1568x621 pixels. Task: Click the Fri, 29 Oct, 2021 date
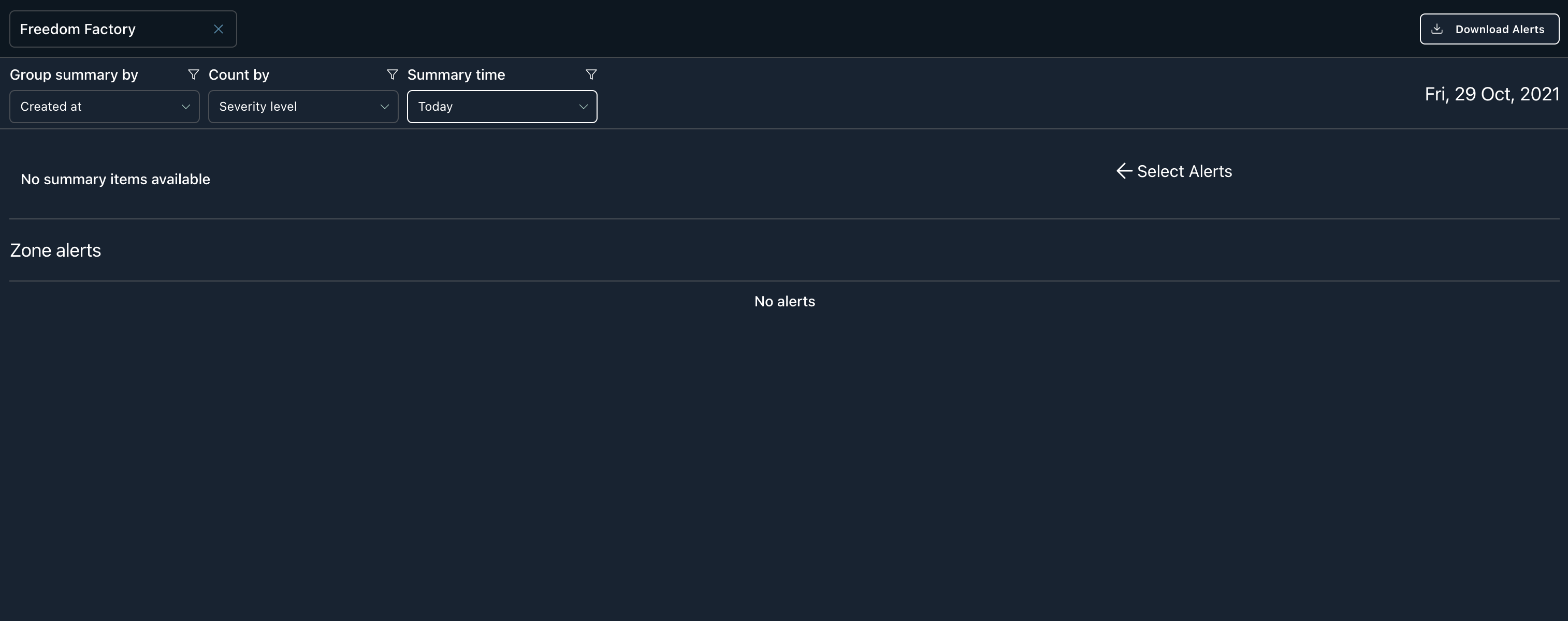tap(1491, 94)
